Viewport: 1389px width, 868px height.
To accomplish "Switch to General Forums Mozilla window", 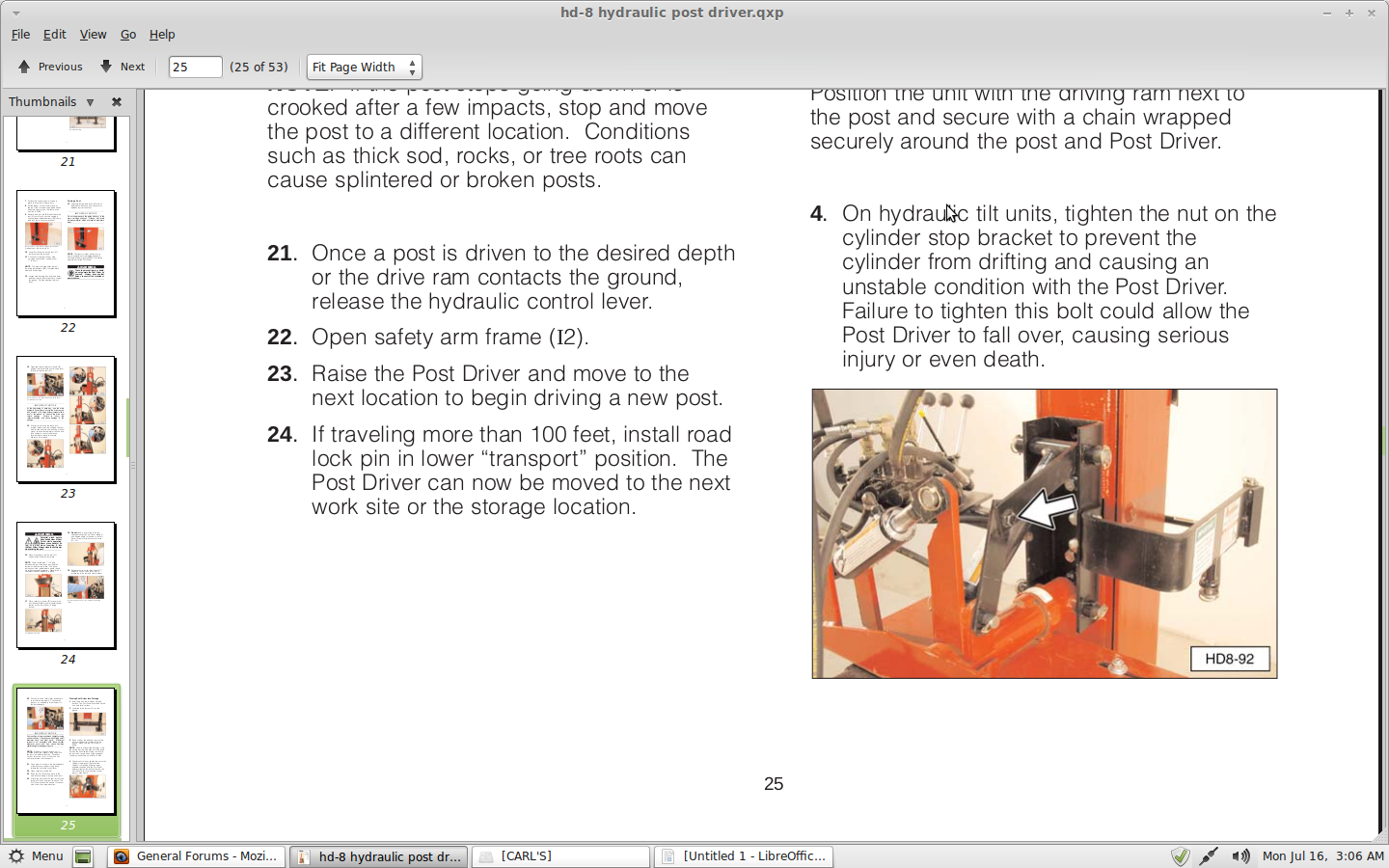I will pyautogui.click(x=196, y=856).
